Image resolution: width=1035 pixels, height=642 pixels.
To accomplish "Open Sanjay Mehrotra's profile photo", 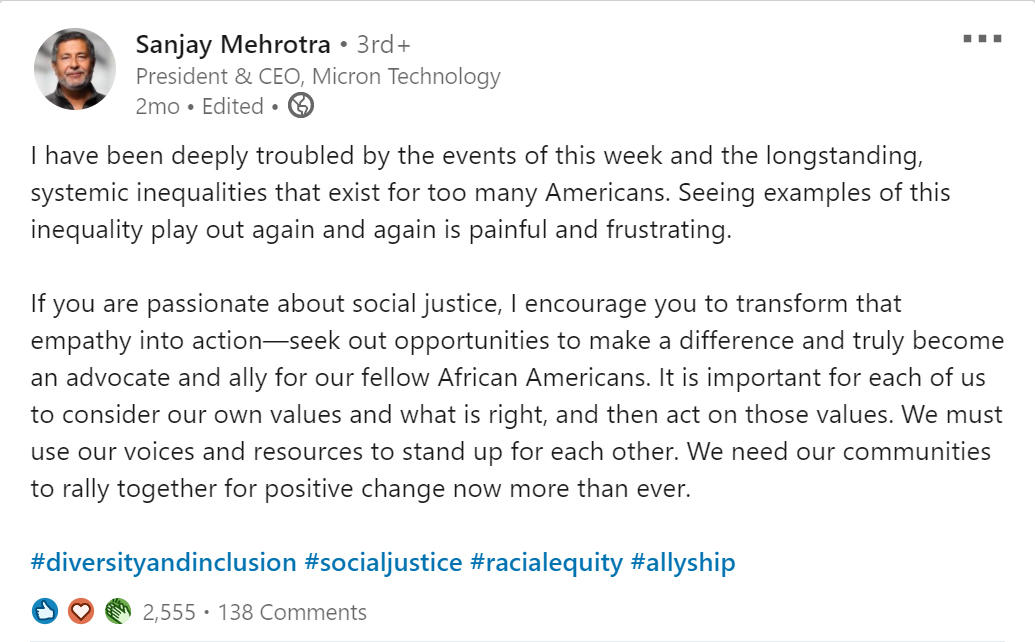I will (x=75, y=69).
